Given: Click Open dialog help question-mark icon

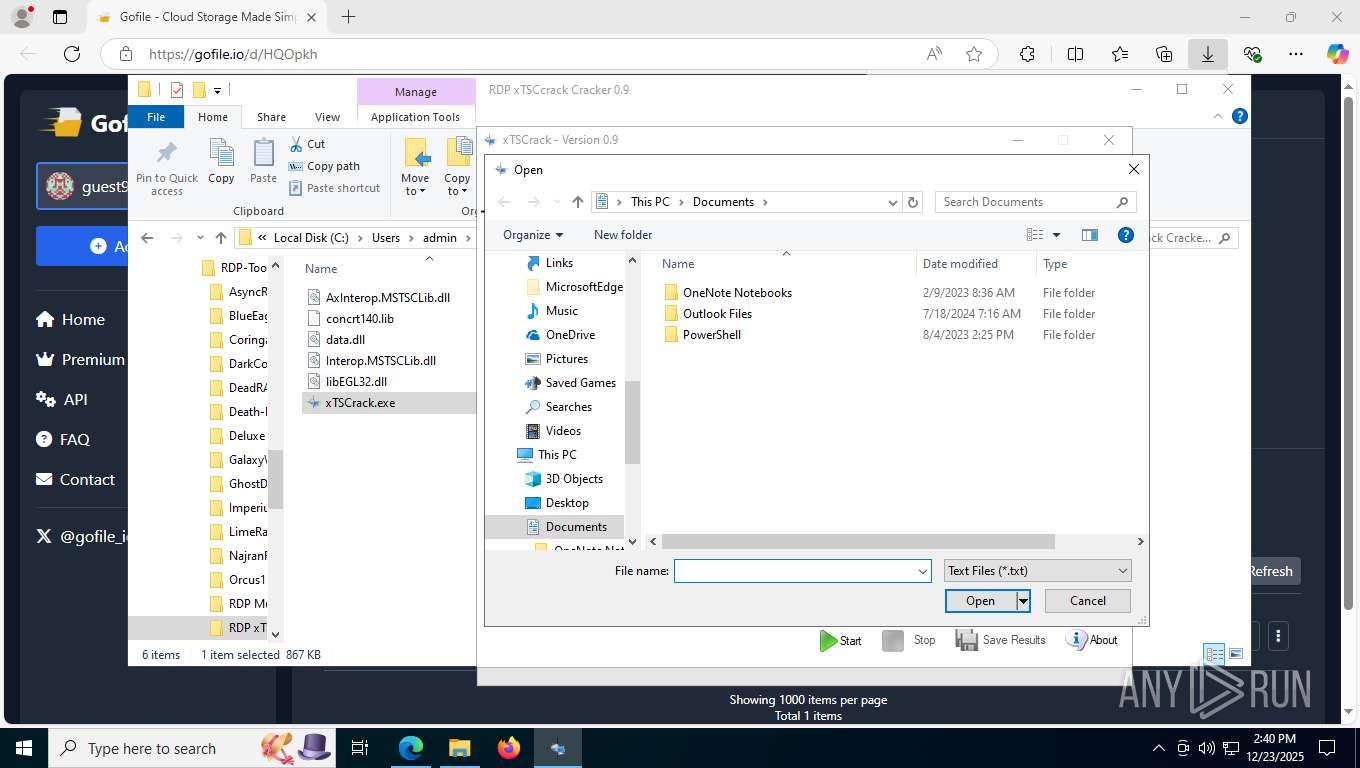Looking at the screenshot, I should [1125, 235].
